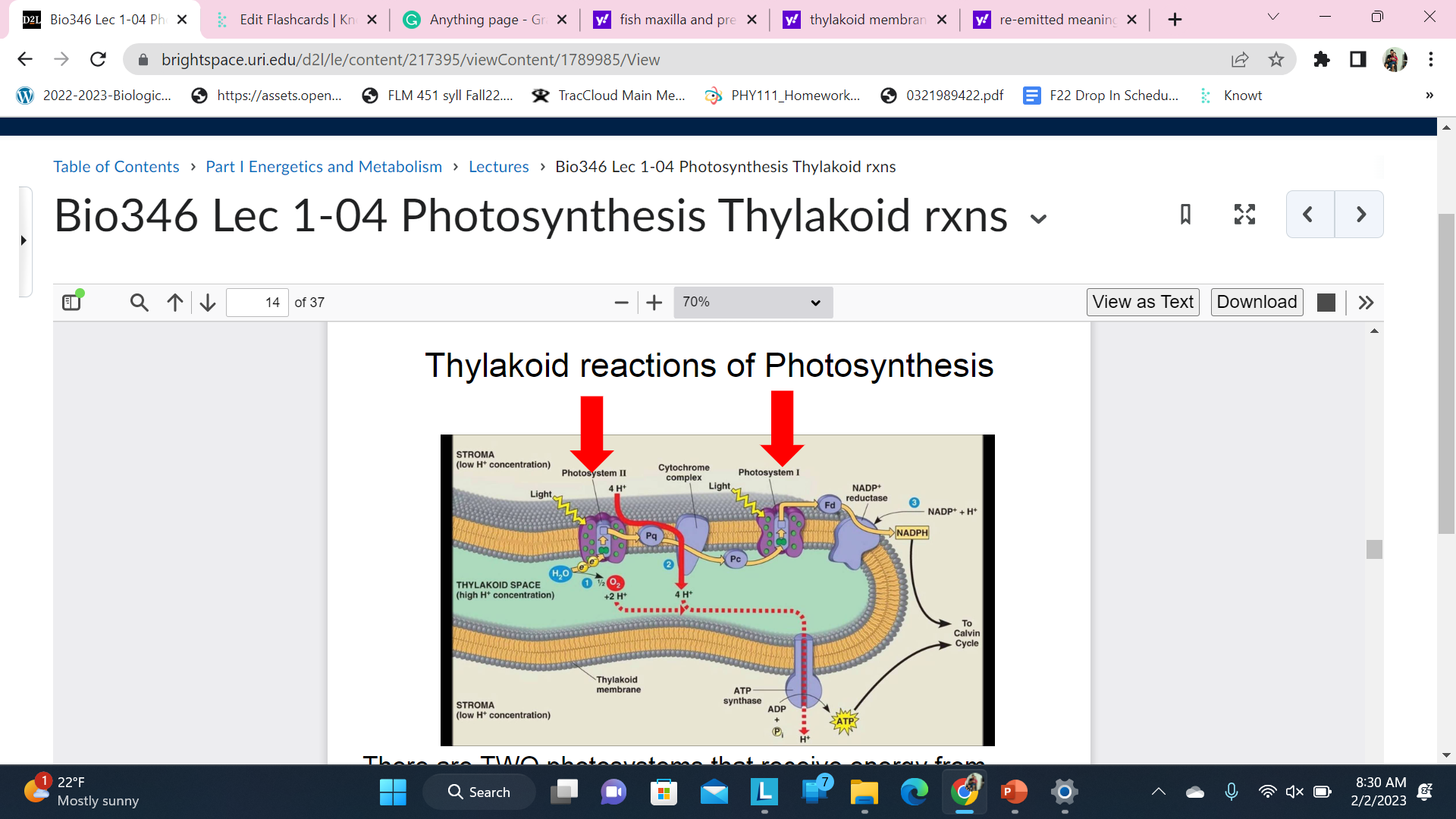
Task: Open the tab search dropdown
Action: pyautogui.click(x=1273, y=17)
